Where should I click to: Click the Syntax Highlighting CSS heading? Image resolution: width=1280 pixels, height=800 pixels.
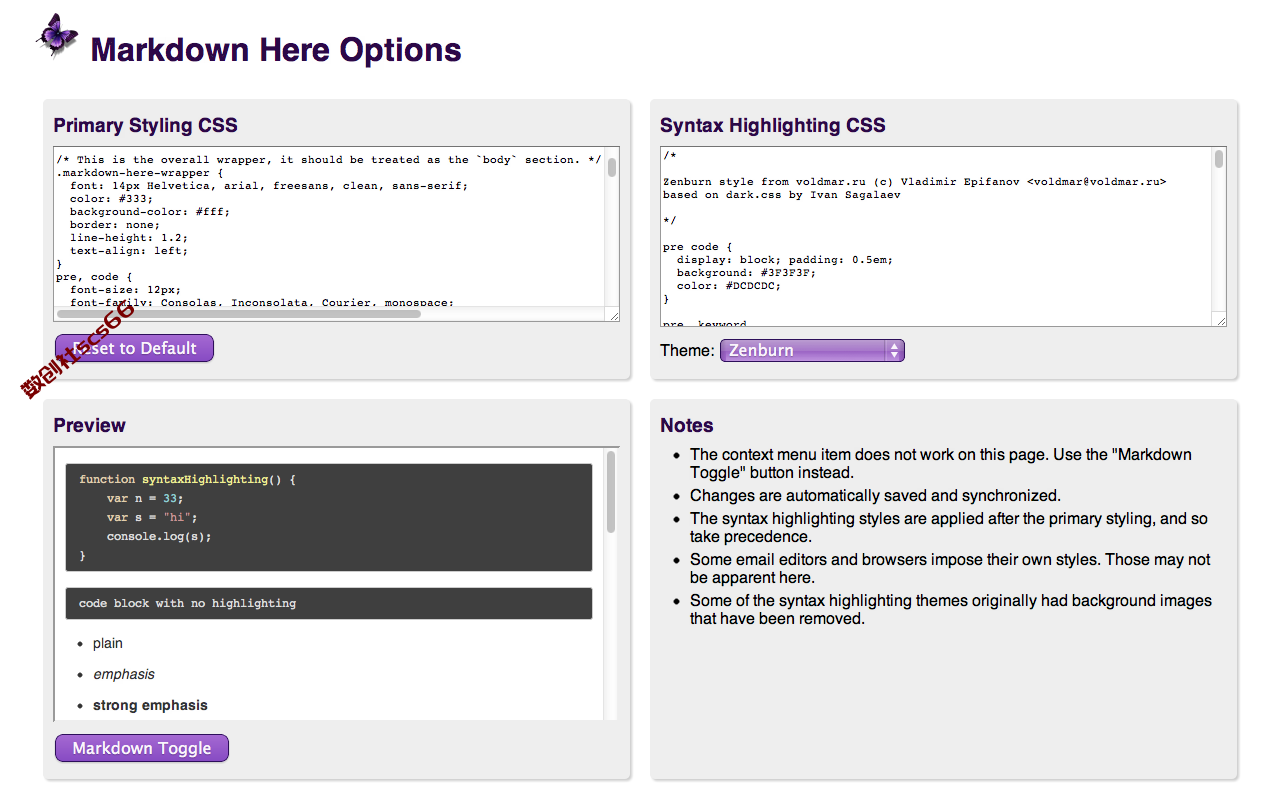click(x=773, y=125)
